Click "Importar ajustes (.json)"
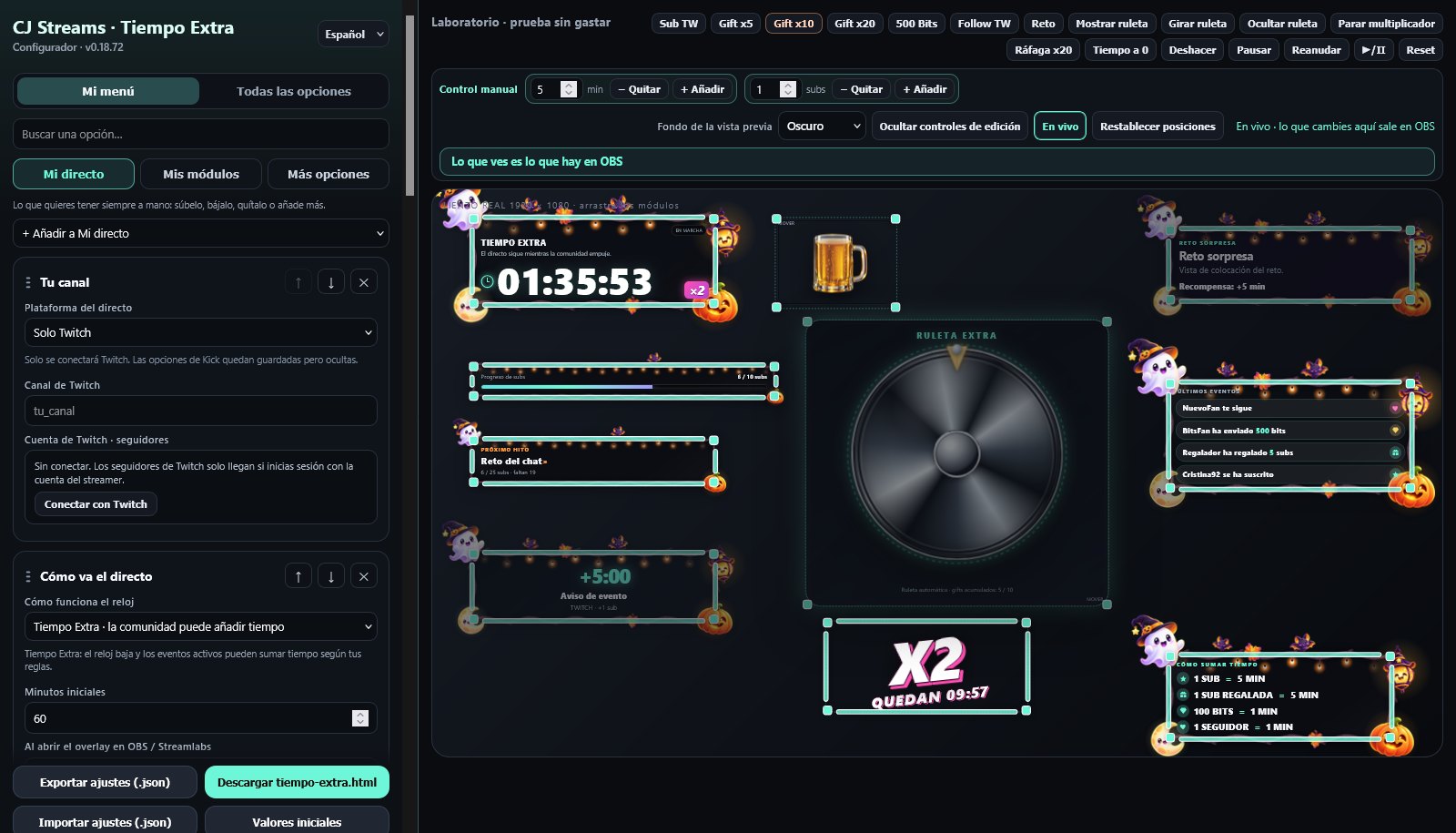This screenshot has width=1456, height=833. 105,821
